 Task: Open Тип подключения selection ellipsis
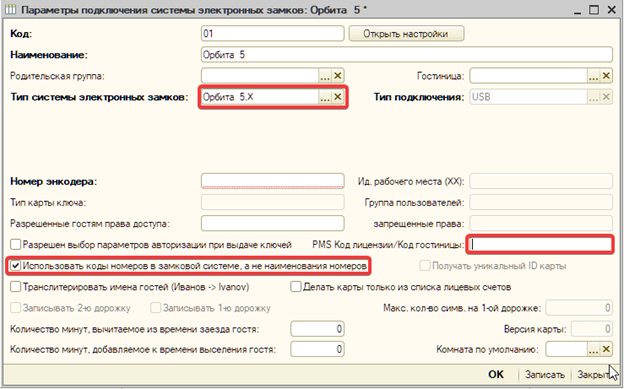(x=593, y=97)
